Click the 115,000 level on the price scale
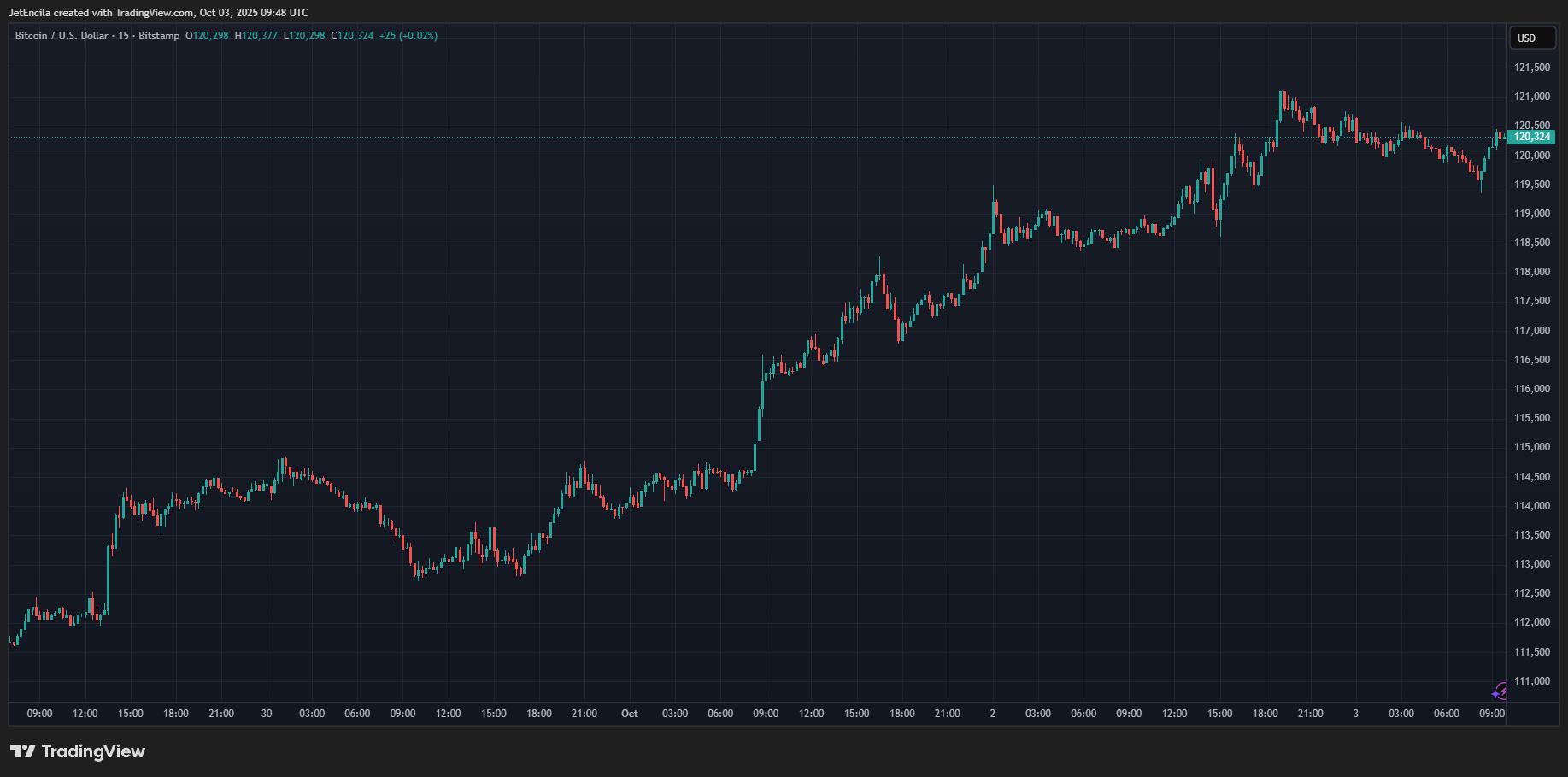The width and height of the screenshot is (1568, 777). [x=1531, y=447]
